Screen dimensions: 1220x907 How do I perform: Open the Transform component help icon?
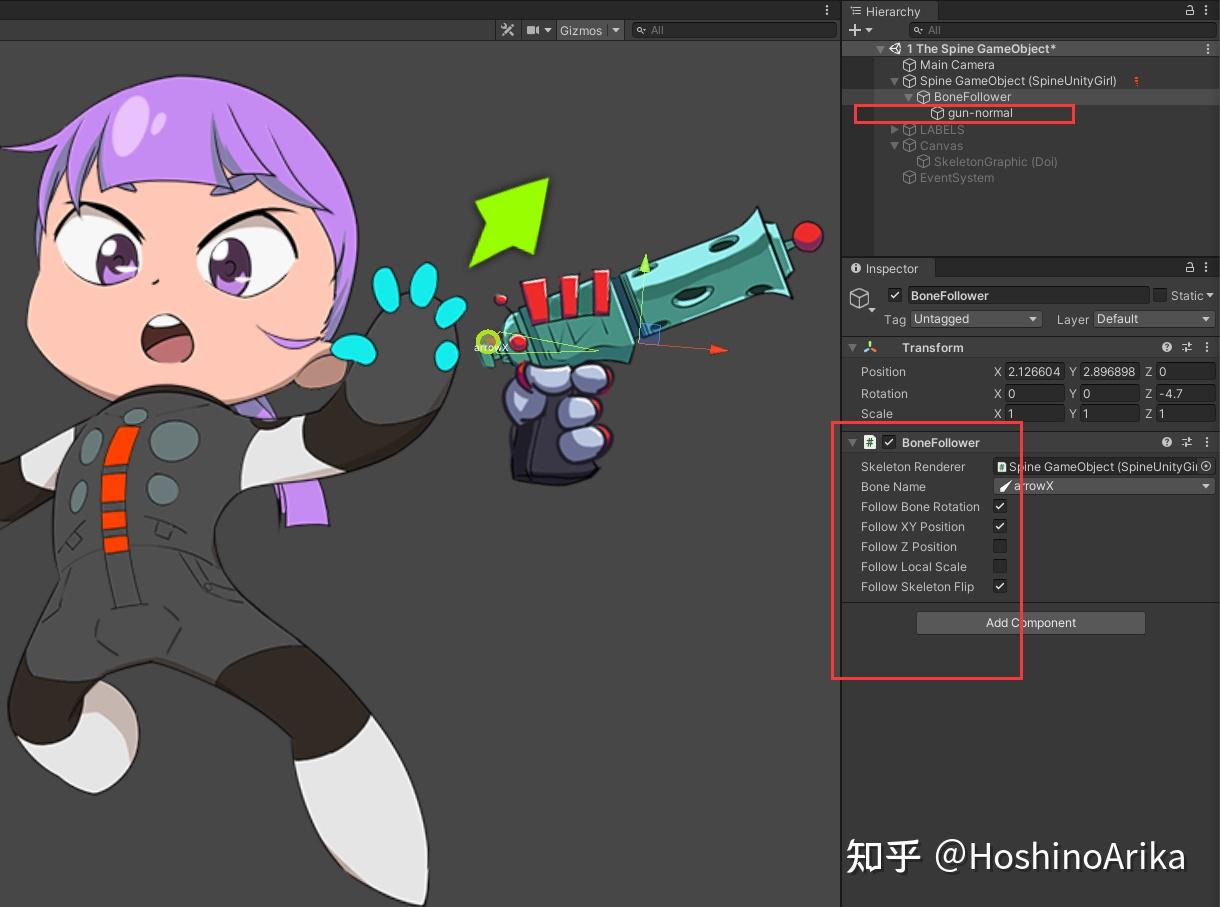tap(1166, 347)
